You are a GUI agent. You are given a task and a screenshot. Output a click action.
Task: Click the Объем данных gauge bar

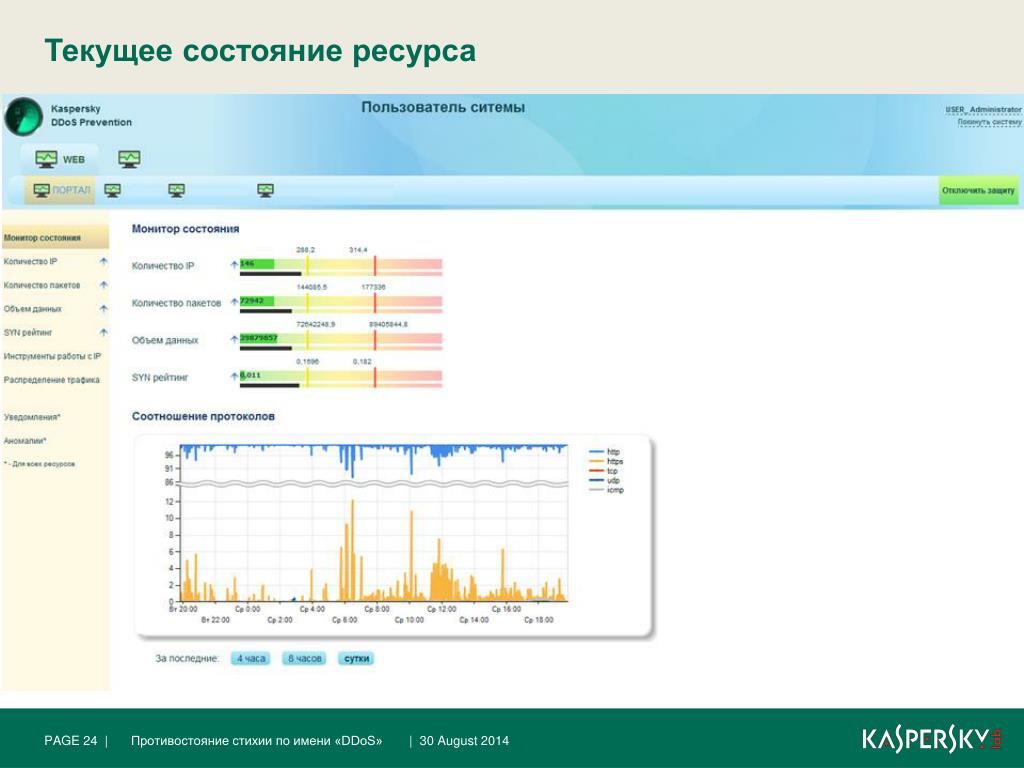tap(341, 340)
